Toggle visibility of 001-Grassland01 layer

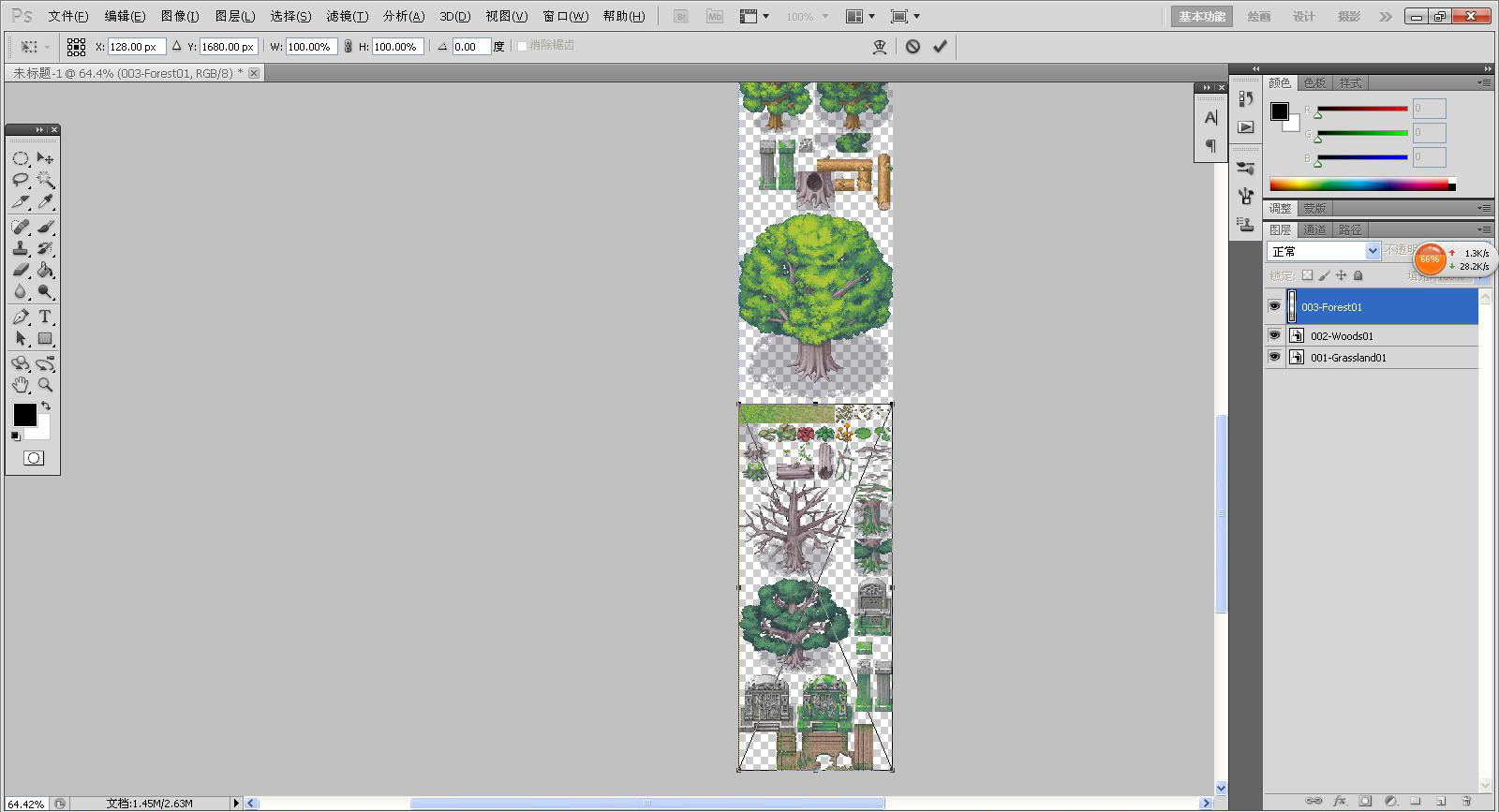pos(1274,357)
